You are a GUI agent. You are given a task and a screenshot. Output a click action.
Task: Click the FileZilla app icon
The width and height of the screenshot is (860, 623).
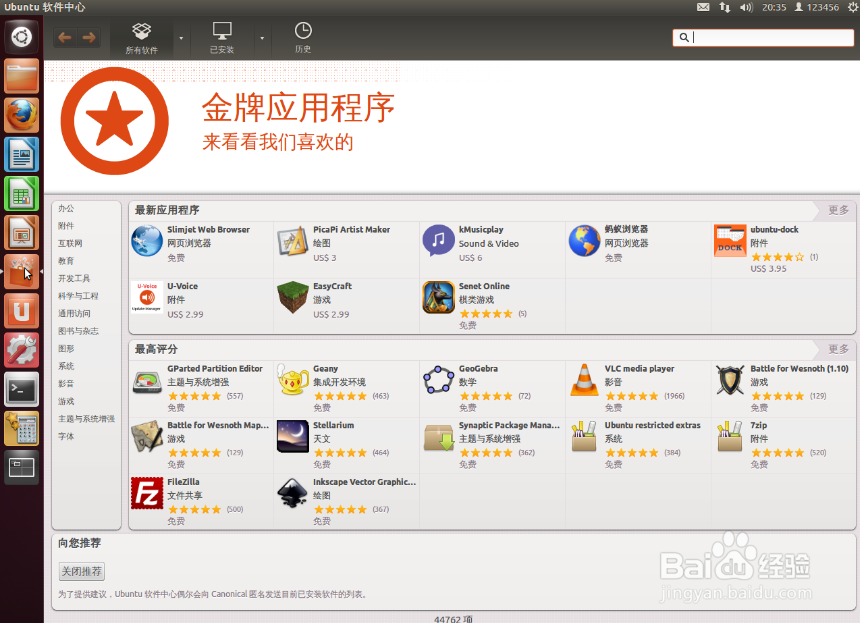pyautogui.click(x=147, y=493)
